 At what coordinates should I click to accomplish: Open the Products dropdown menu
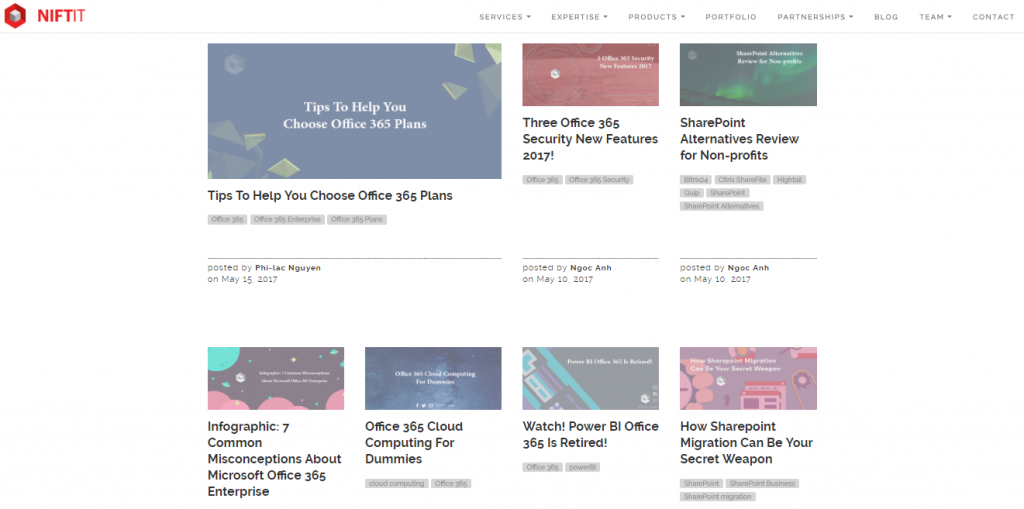click(x=656, y=17)
